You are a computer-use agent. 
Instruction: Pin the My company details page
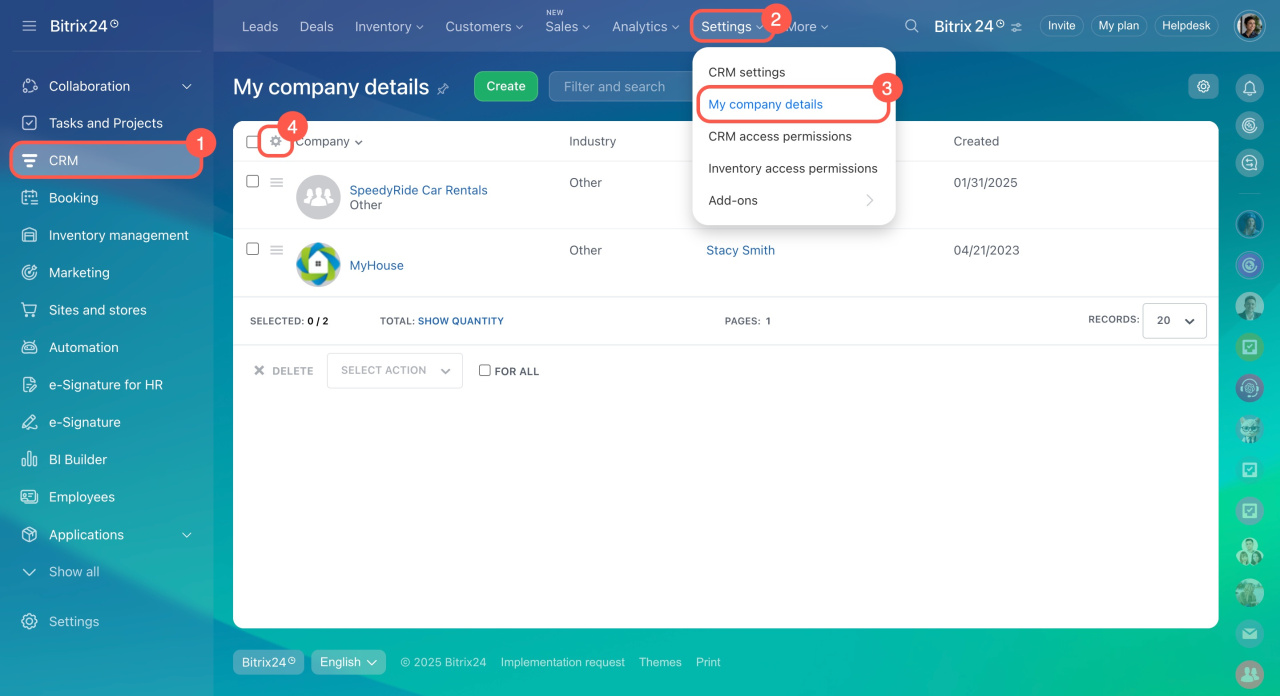point(443,89)
